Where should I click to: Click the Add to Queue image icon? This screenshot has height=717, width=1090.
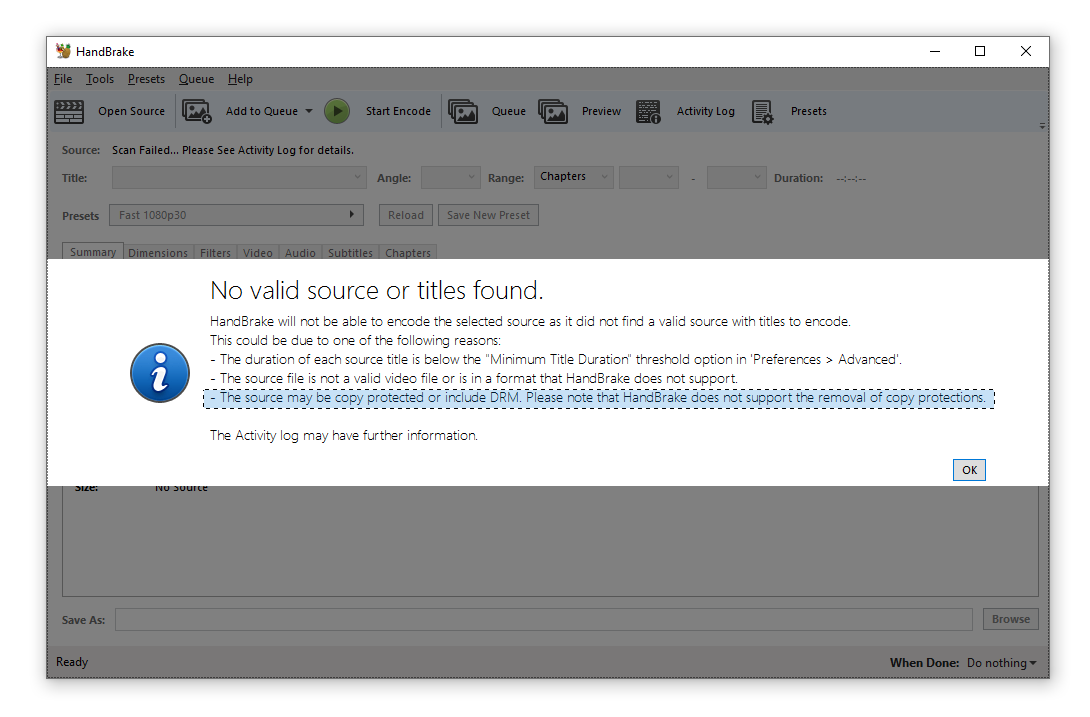(197, 111)
